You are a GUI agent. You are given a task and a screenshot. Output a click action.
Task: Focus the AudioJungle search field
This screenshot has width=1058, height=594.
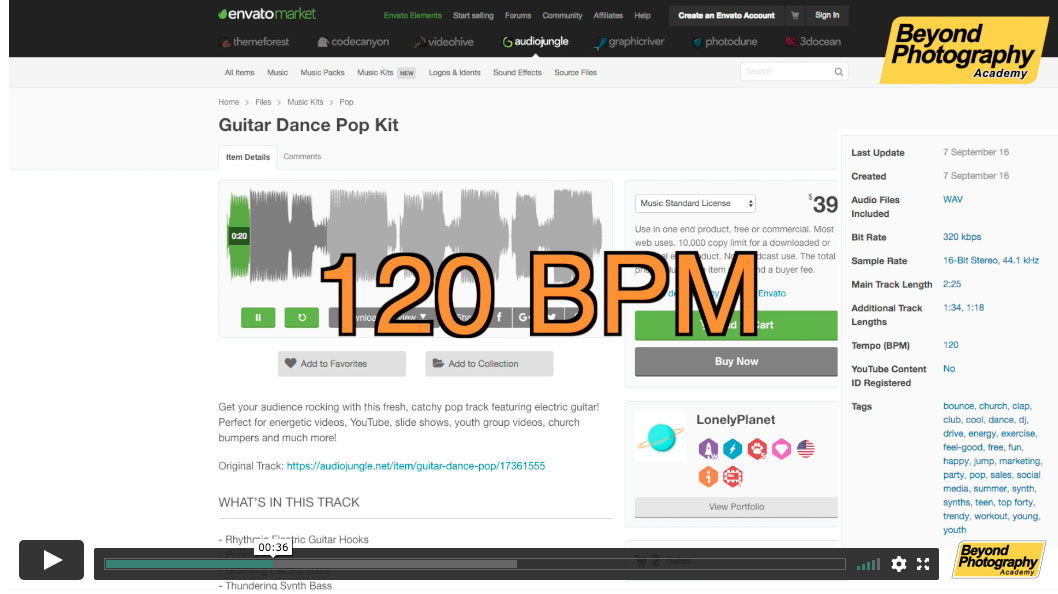[787, 72]
